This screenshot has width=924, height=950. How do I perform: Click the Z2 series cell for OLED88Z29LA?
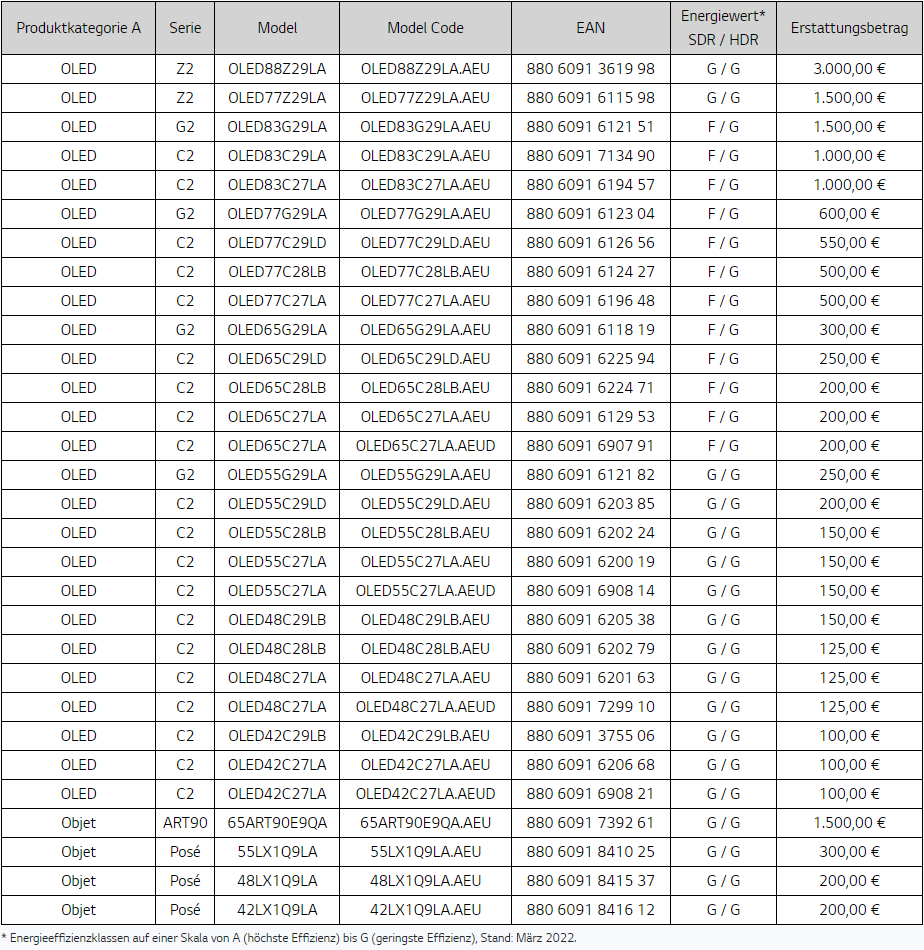185,69
